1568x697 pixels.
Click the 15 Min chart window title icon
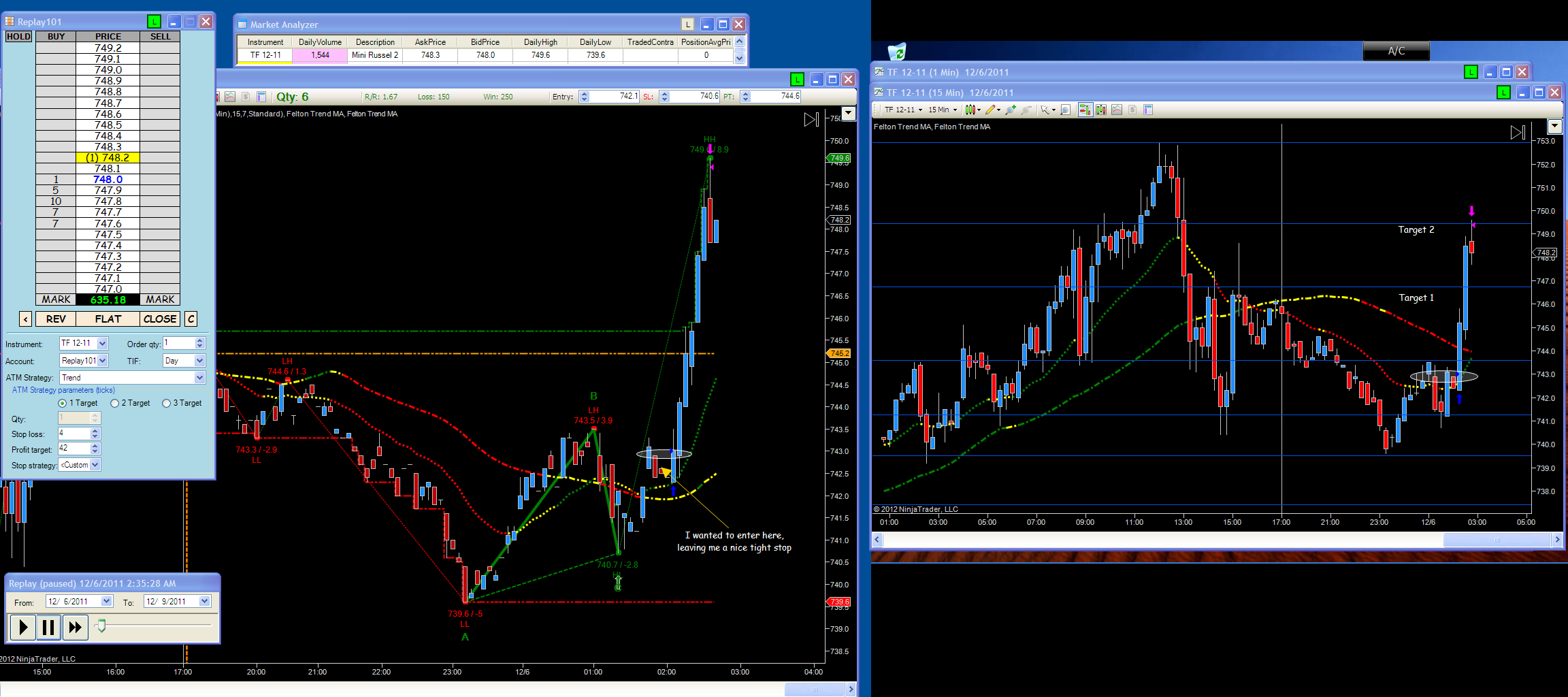click(x=879, y=93)
